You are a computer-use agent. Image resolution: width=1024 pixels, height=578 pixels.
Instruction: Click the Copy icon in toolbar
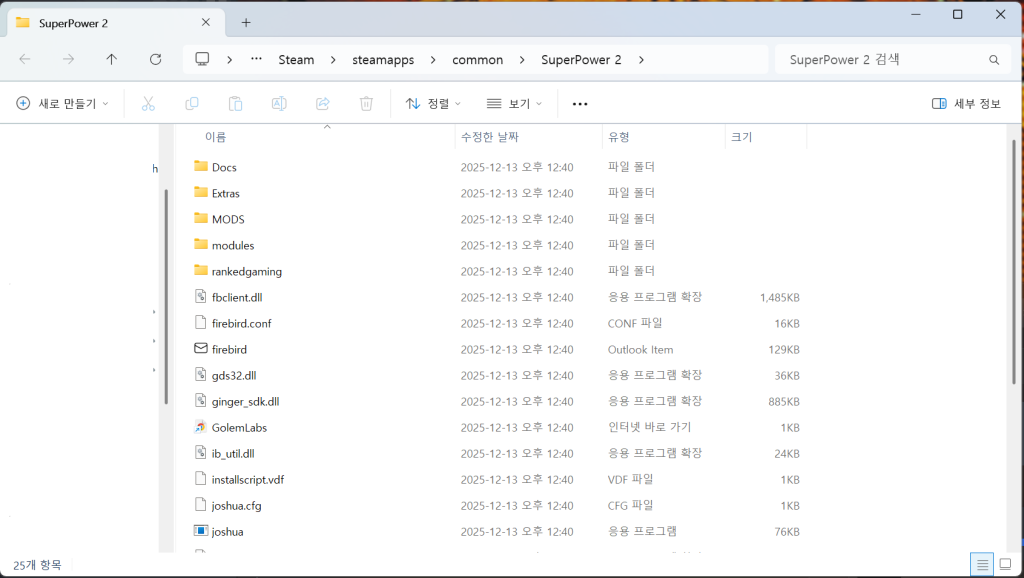pos(192,104)
